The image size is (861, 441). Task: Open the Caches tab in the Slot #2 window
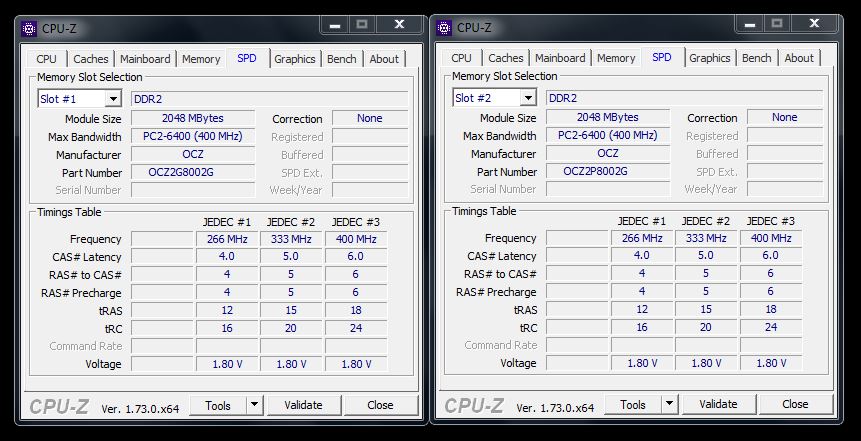[506, 58]
